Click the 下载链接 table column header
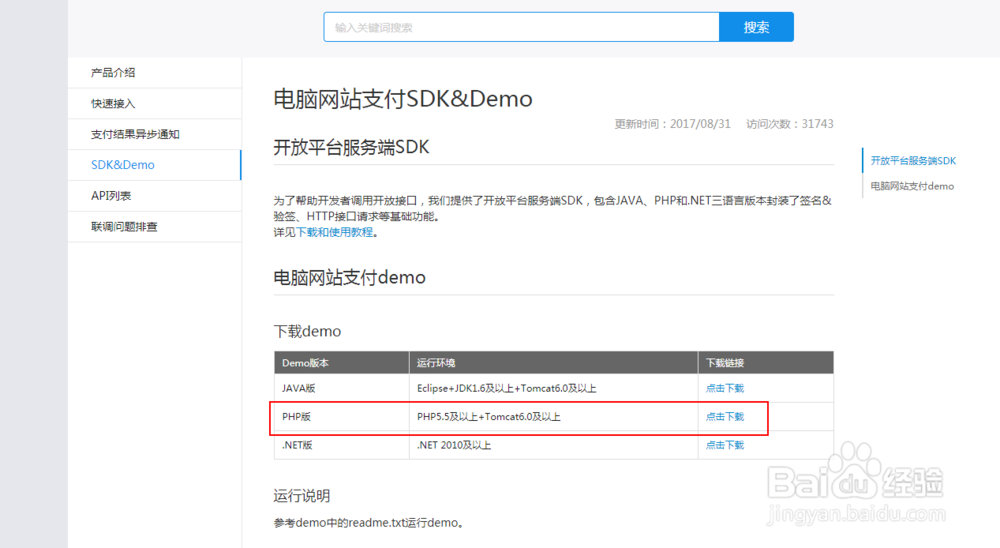The width and height of the screenshot is (1000, 548). click(x=724, y=363)
